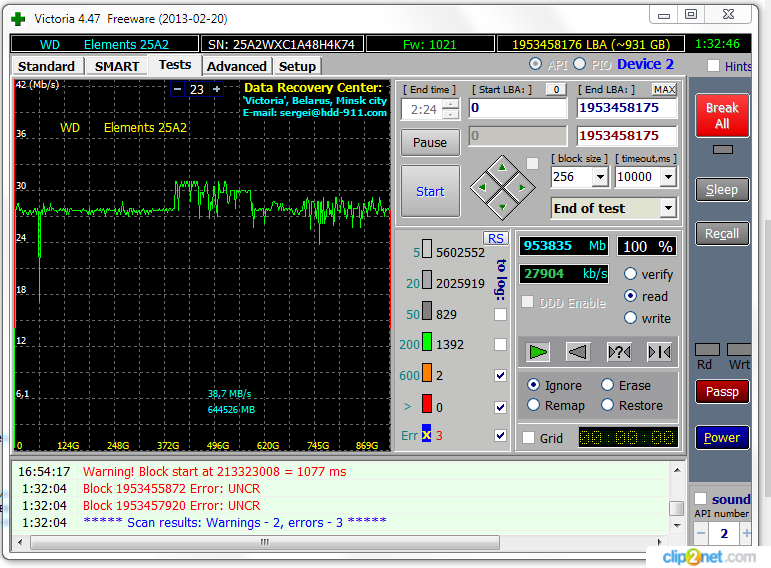Open the Advanced tab
This screenshot has width=771, height=568.
point(237,66)
